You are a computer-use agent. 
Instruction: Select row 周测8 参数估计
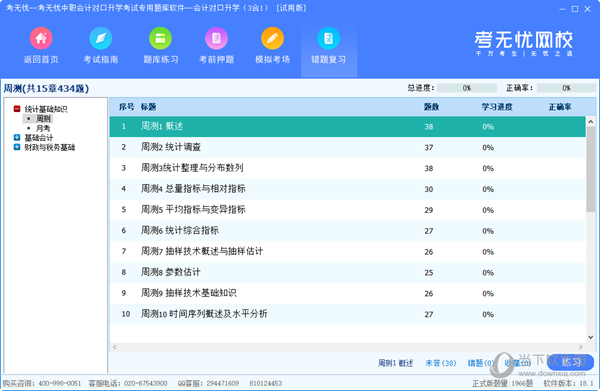(x=347, y=272)
